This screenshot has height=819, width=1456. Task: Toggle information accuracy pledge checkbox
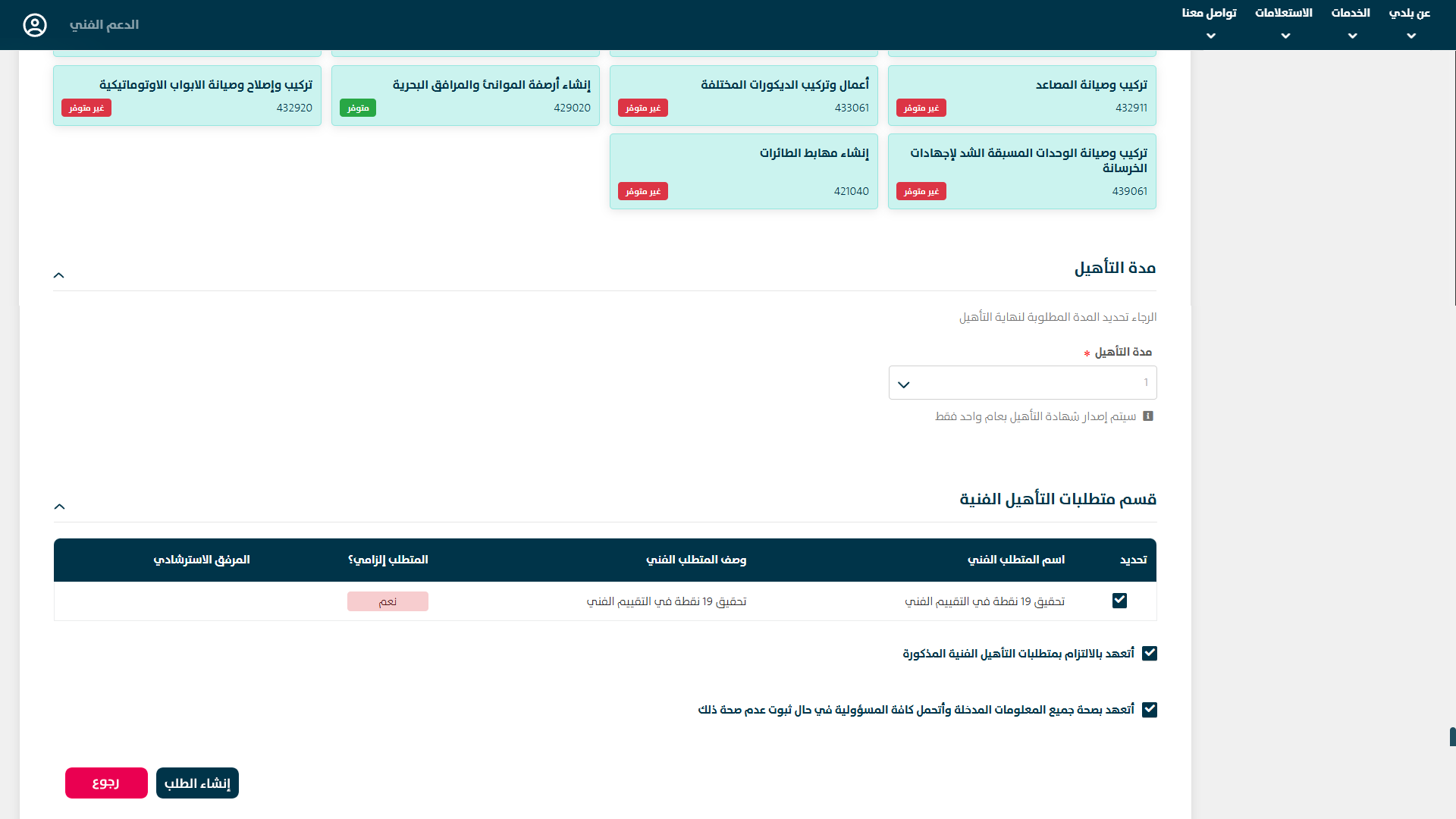(1150, 709)
